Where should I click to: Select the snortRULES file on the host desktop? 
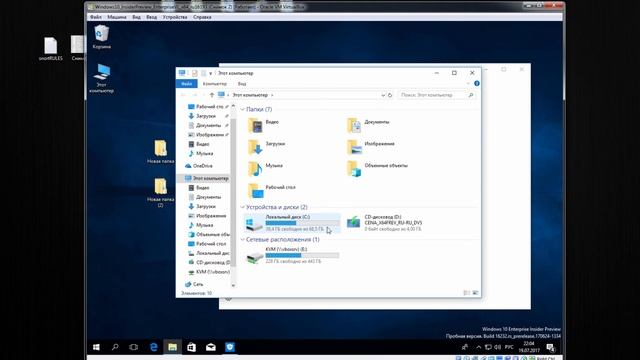[x=51, y=49]
